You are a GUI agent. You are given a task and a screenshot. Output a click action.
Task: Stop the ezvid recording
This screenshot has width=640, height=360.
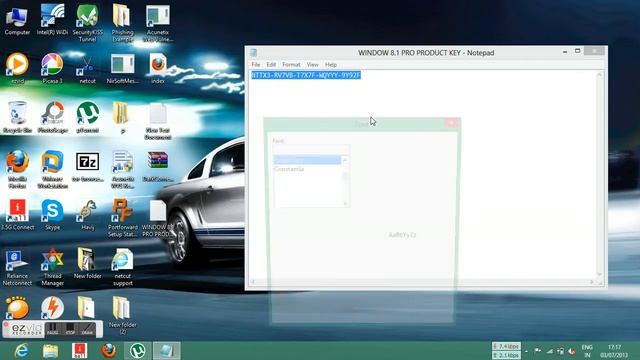tap(70, 329)
